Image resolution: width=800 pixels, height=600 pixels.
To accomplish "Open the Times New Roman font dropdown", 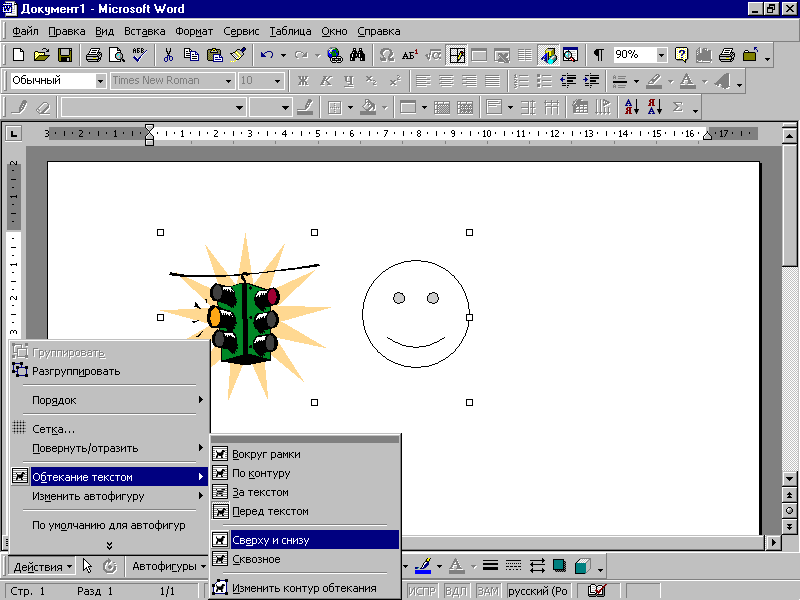I will point(229,81).
